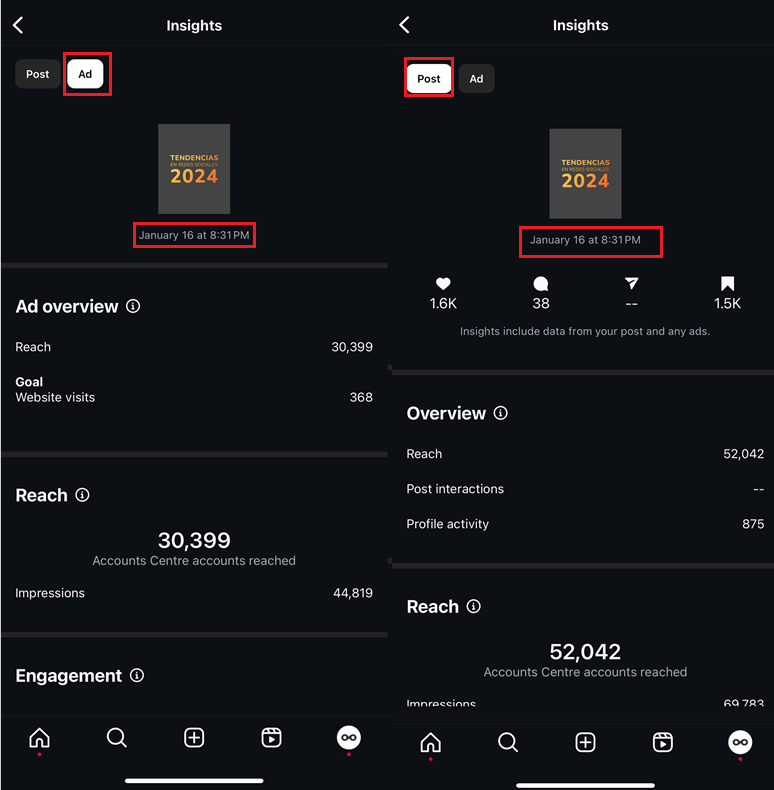Tap the bookmark saves icon showing 1.5K
The height and width of the screenshot is (790, 774).
point(727,284)
